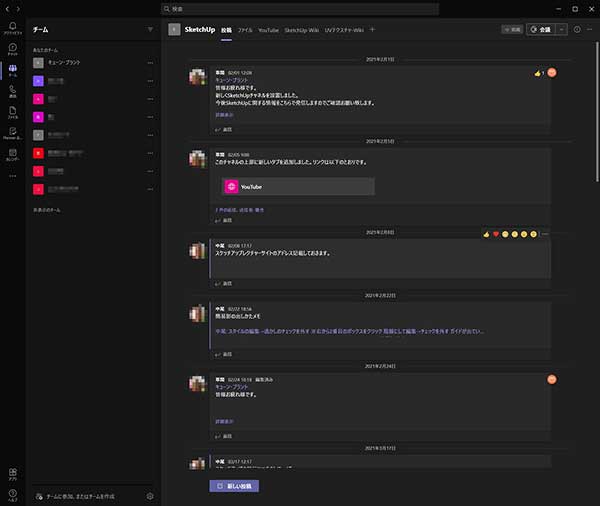Filter the teams list with the funnel icon
The width and height of the screenshot is (600, 506).
(150, 29)
